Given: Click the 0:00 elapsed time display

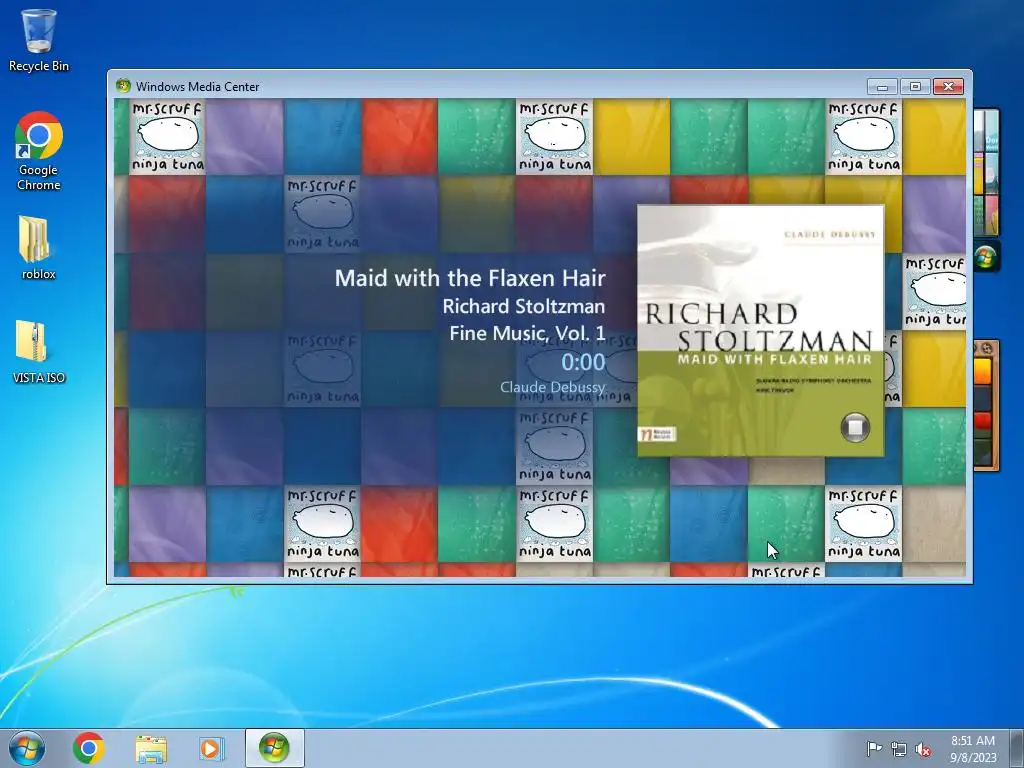Looking at the screenshot, I should 583,362.
